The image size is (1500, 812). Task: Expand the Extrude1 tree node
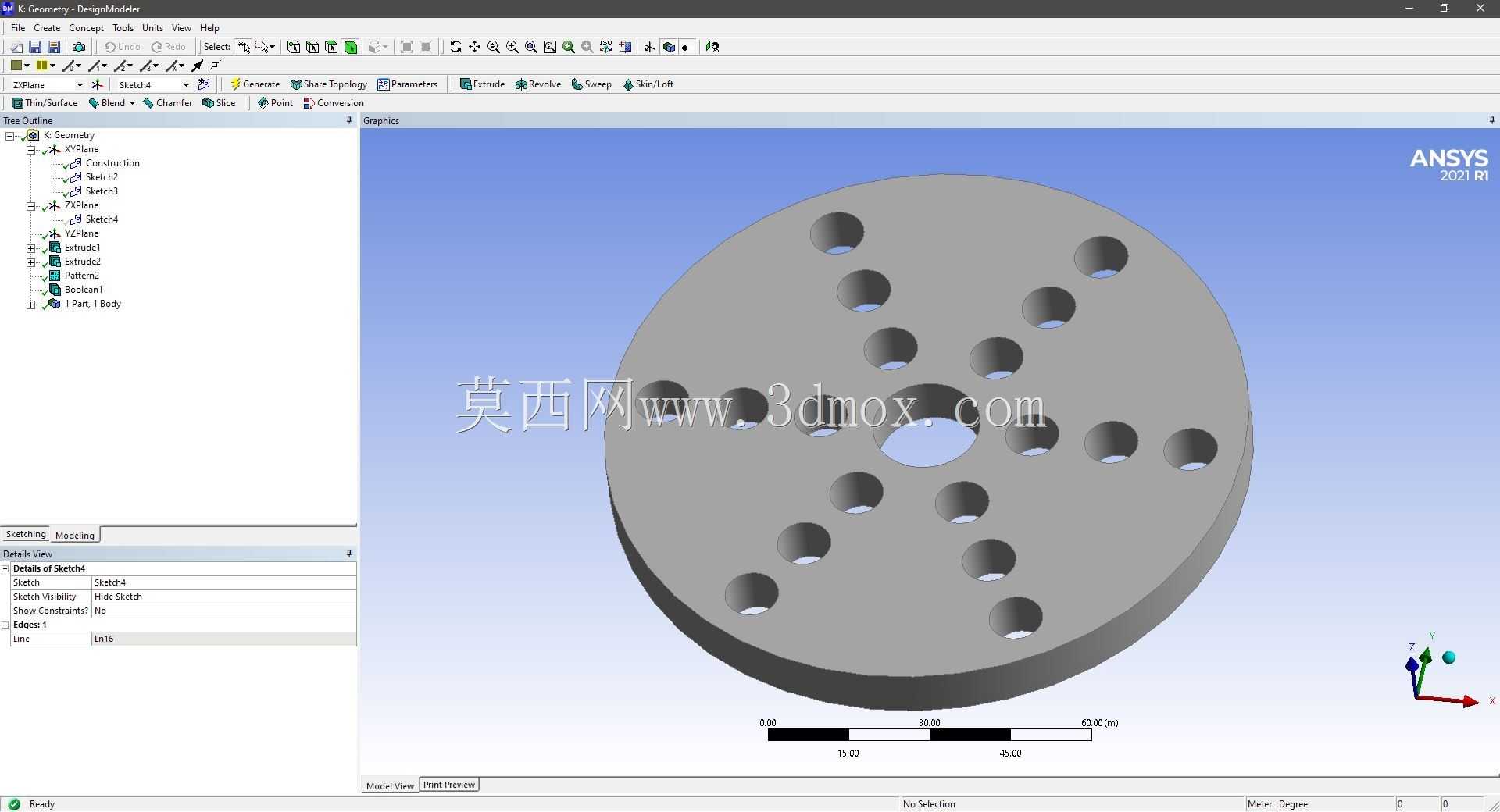(x=31, y=248)
